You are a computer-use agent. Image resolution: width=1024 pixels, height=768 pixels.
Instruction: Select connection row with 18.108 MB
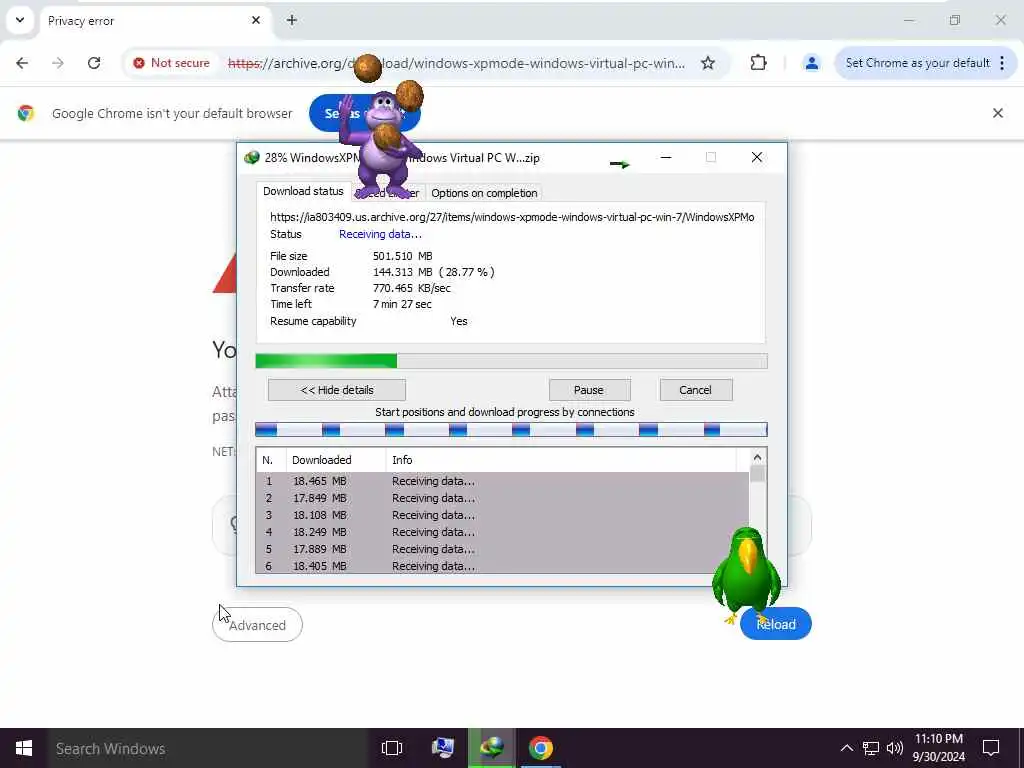click(502, 515)
